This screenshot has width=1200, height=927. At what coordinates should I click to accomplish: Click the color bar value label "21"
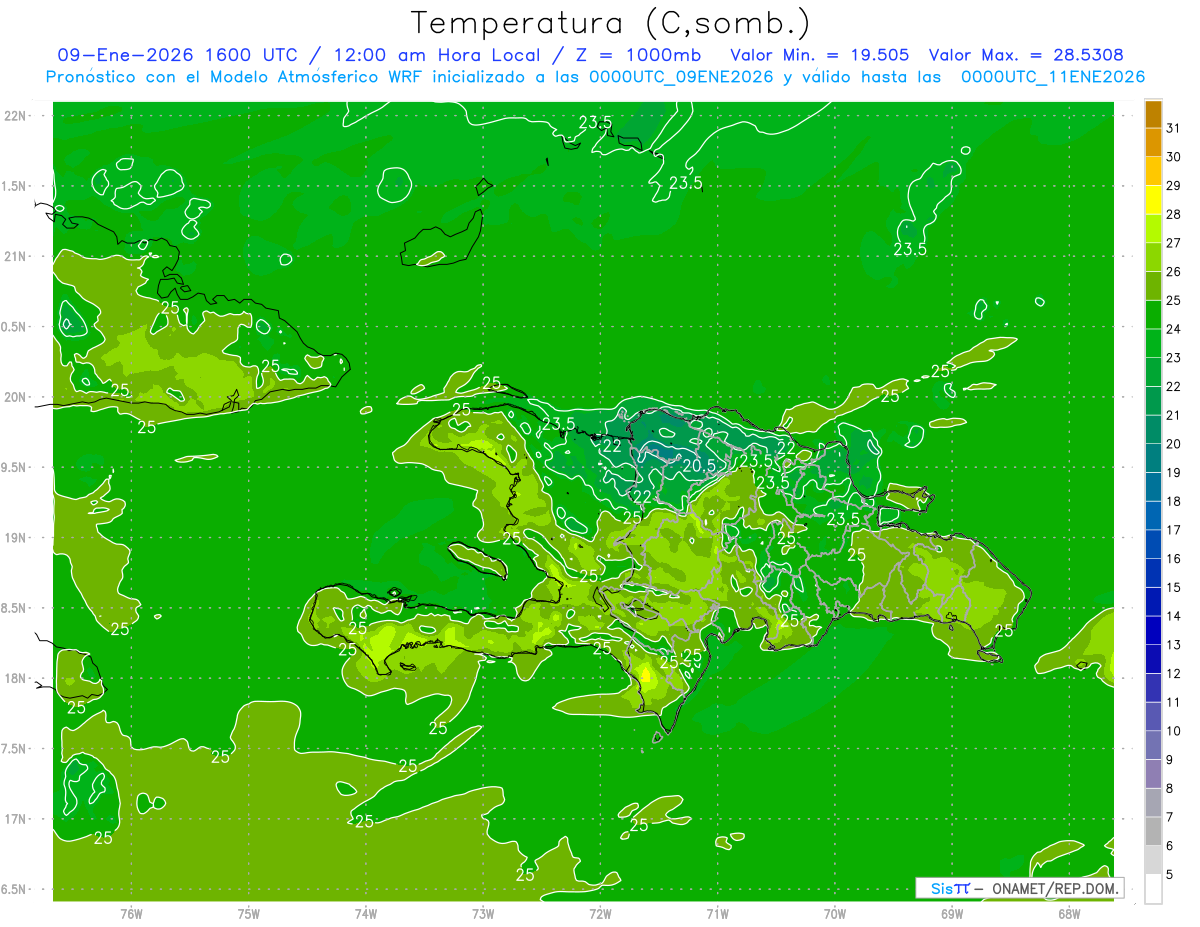tap(1174, 415)
